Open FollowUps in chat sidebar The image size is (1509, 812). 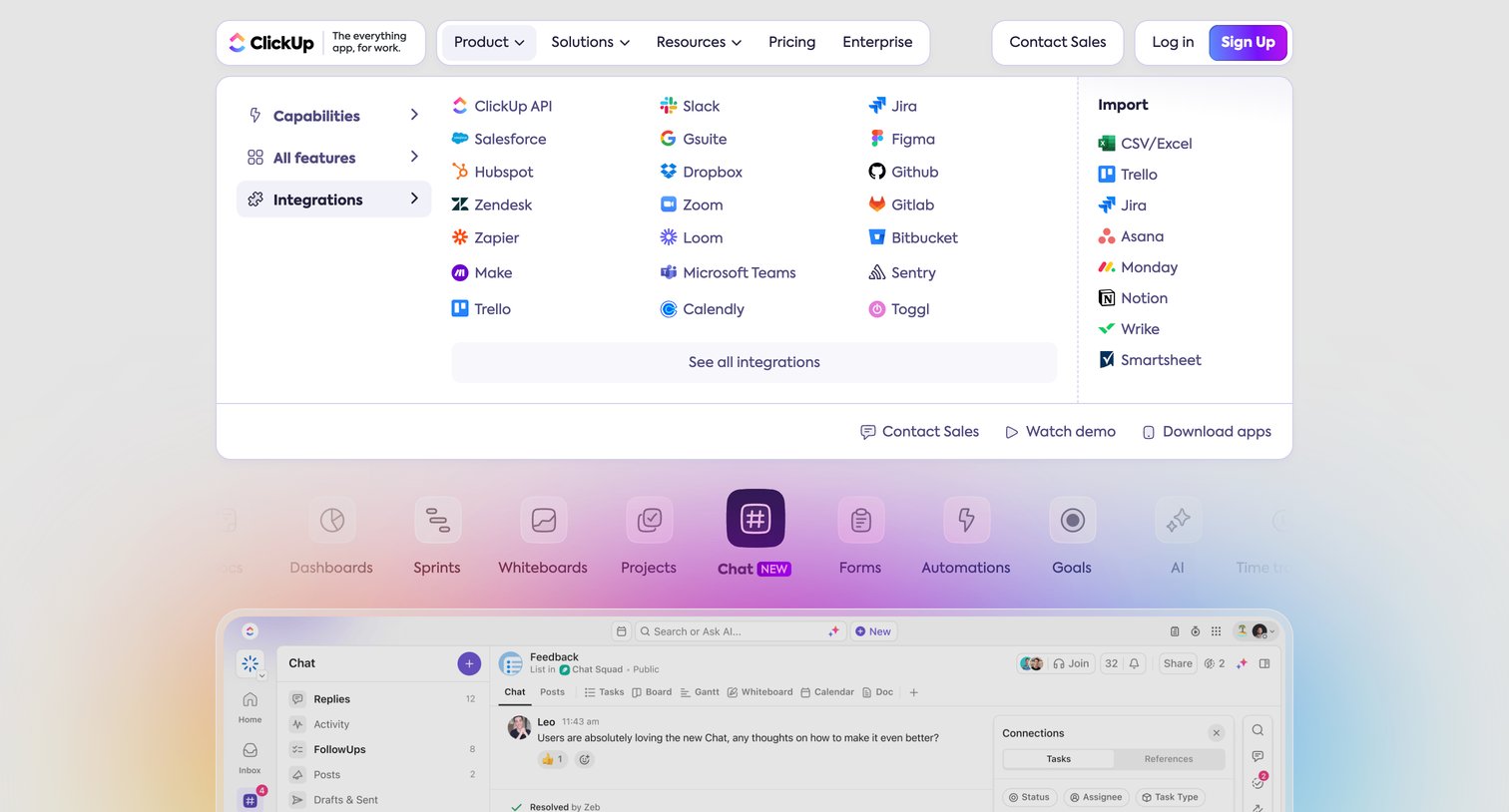tap(383, 749)
